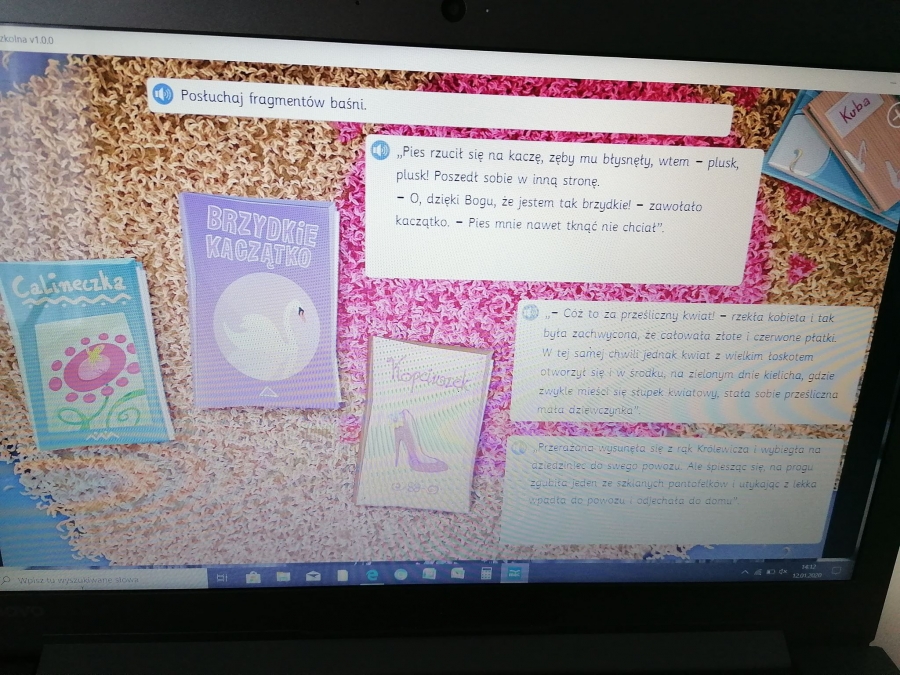The width and height of the screenshot is (900, 675).
Task: Click the circled X icon on the notebook
Action: [x=893, y=115]
